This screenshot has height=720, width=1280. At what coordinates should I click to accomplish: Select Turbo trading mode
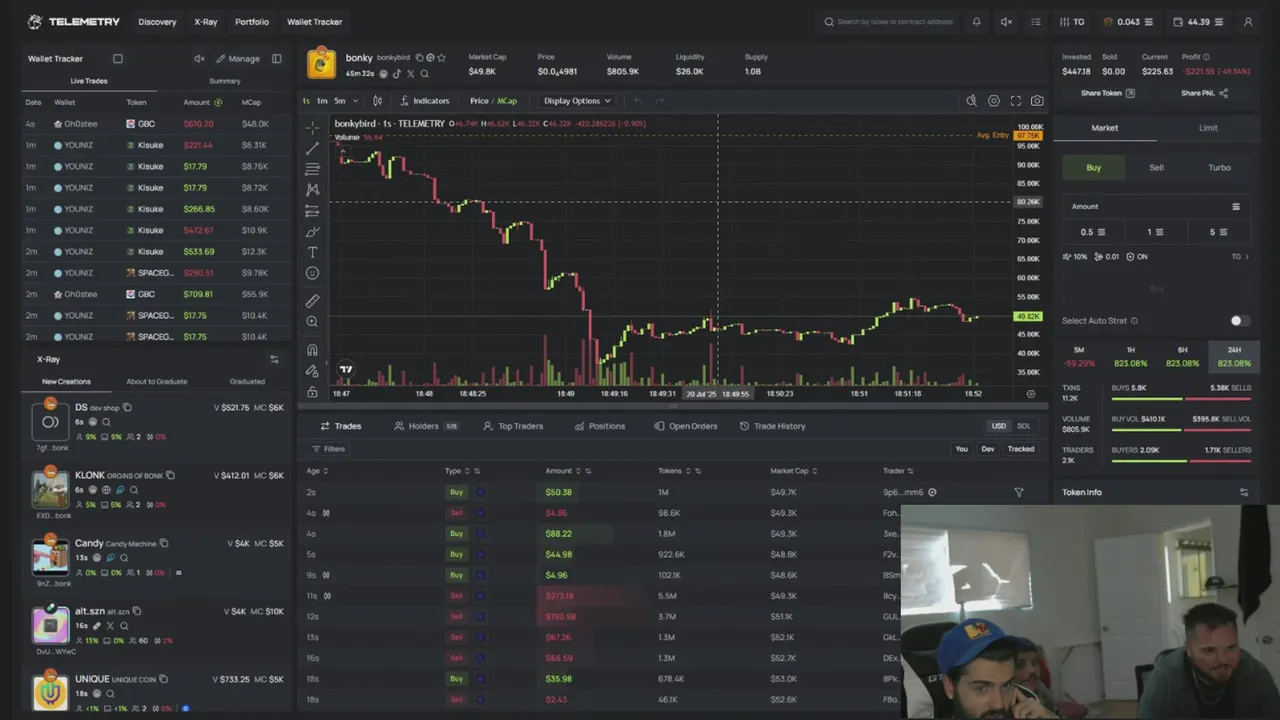point(1219,168)
